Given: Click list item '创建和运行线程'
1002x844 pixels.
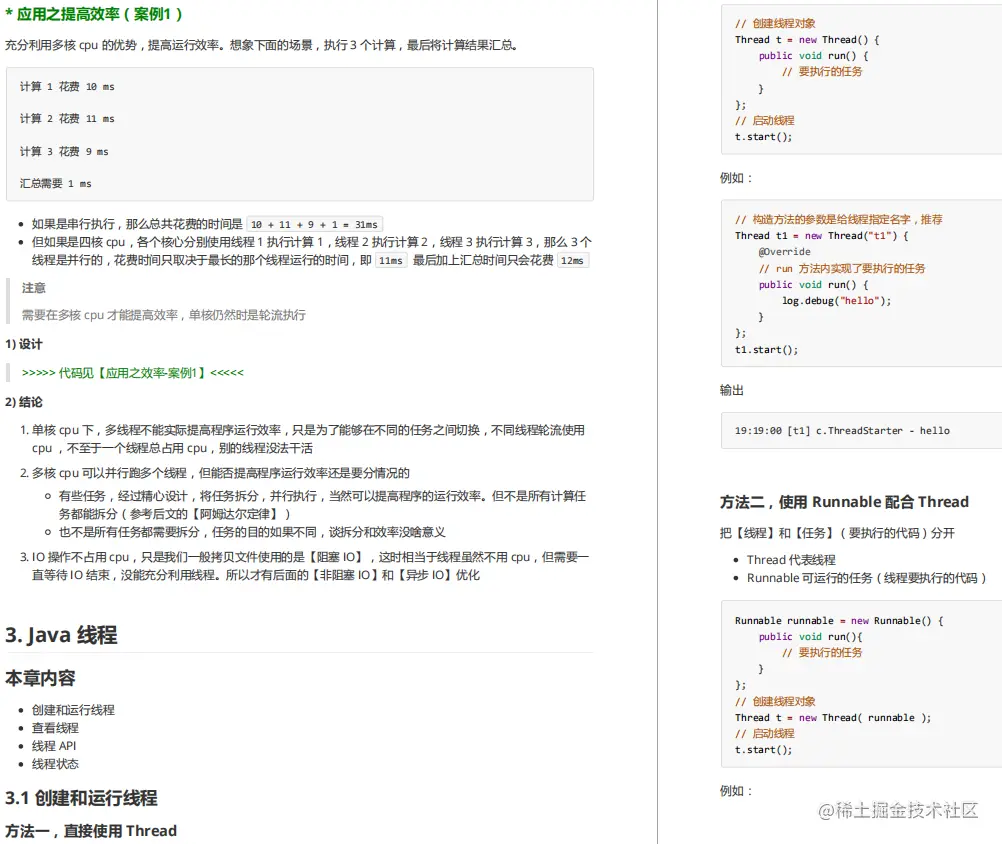Looking at the screenshot, I should point(73,710).
